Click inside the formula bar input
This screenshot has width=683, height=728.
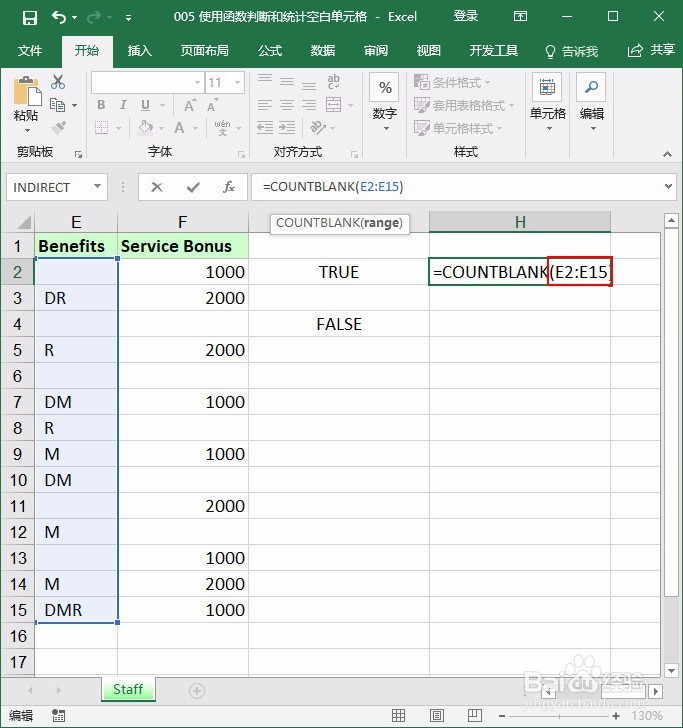pos(457,187)
